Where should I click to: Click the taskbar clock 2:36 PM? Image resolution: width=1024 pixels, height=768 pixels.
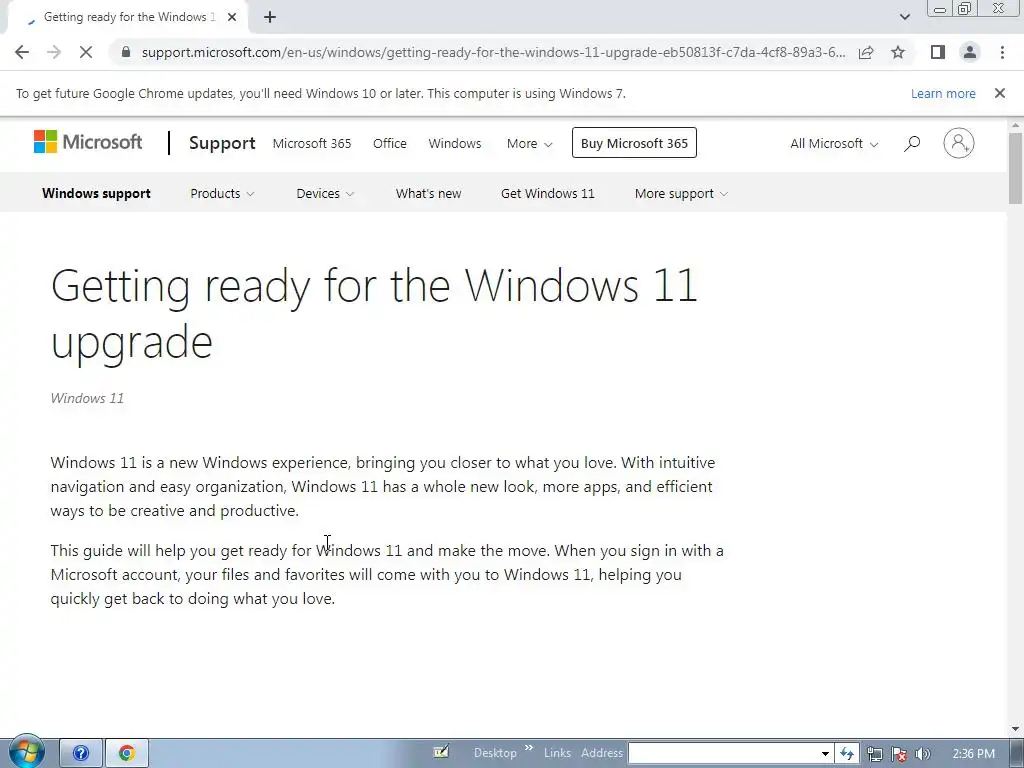973,754
